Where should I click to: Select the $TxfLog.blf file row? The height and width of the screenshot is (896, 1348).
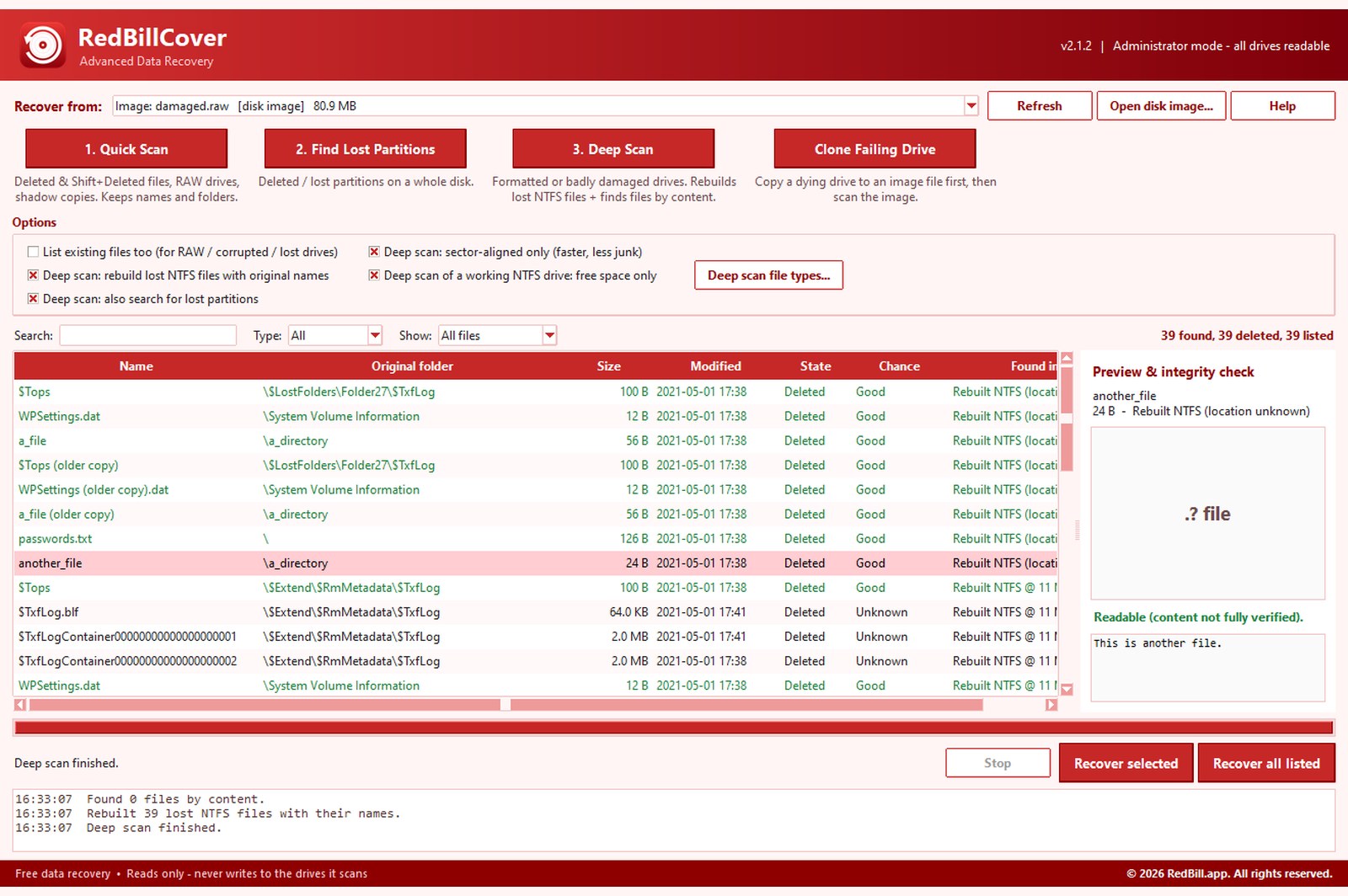(x=536, y=612)
